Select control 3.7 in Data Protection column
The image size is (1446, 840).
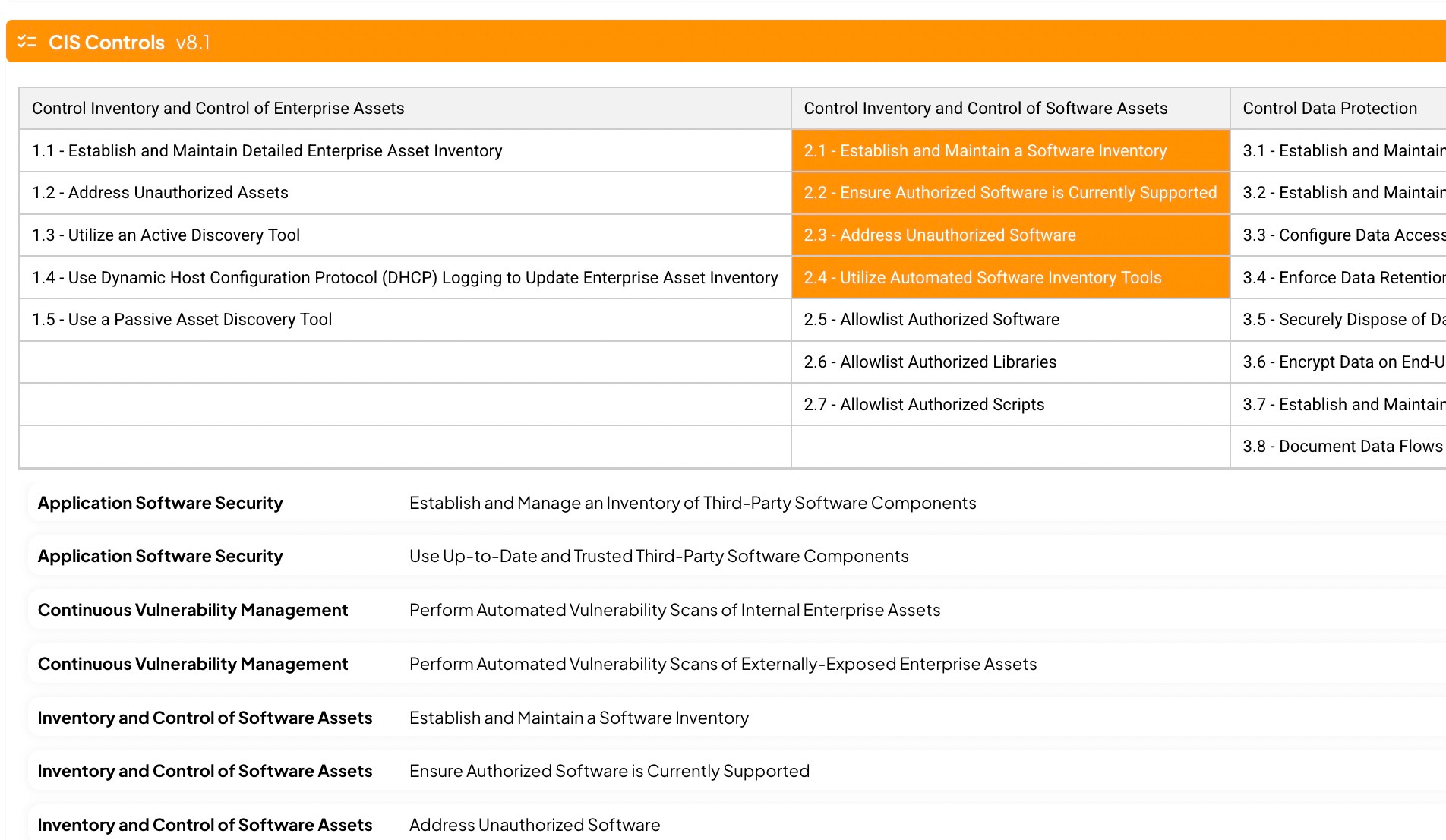tap(1338, 405)
